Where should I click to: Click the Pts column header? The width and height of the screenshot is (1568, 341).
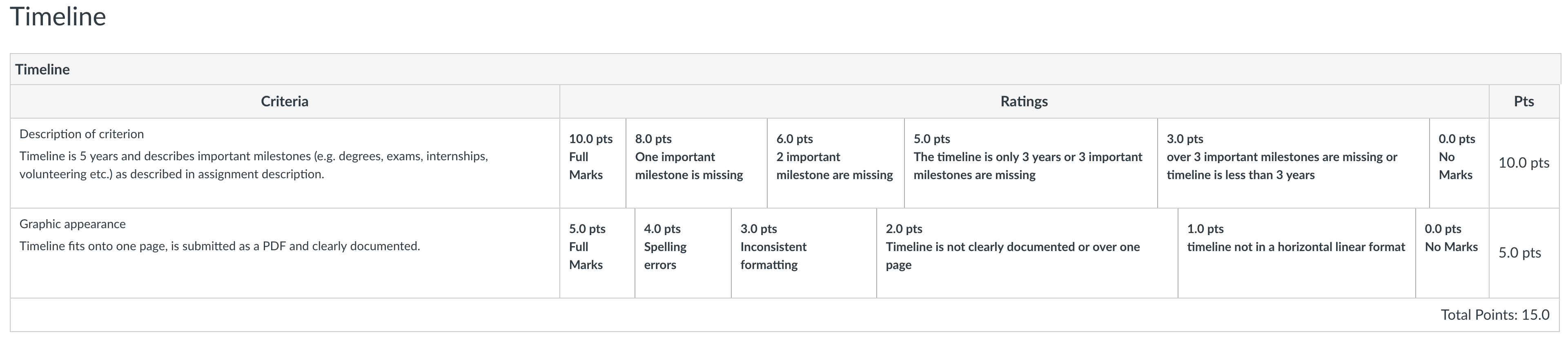click(1524, 101)
